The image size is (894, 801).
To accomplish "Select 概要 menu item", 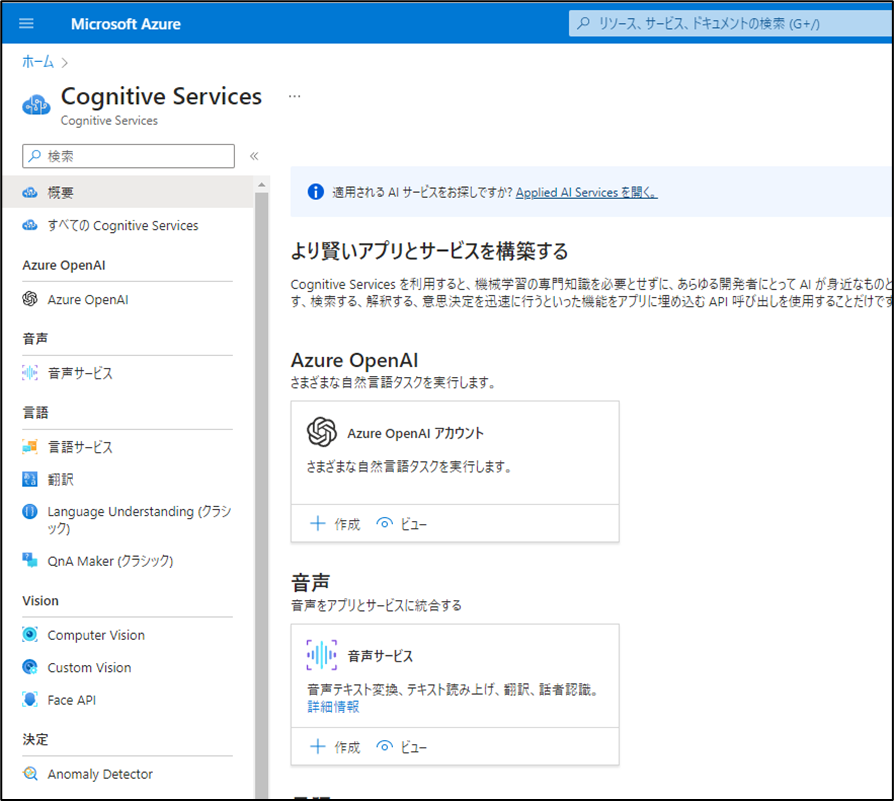I will point(128,193).
